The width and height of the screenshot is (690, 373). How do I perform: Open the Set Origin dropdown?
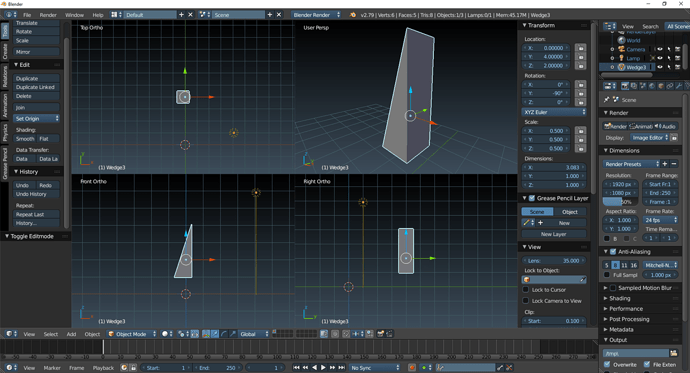pos(37,118)
